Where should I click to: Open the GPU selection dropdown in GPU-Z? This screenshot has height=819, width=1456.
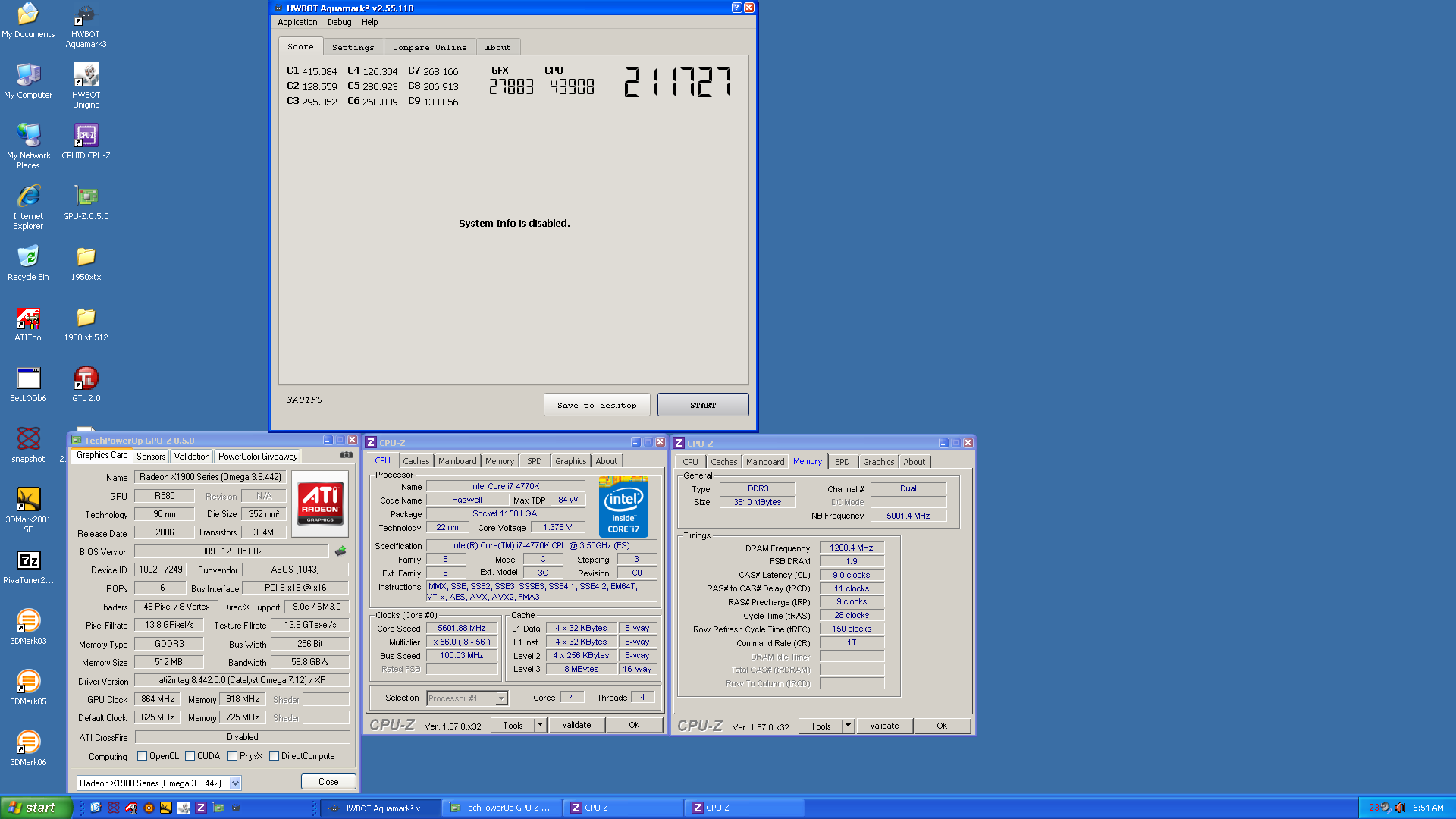235,783
